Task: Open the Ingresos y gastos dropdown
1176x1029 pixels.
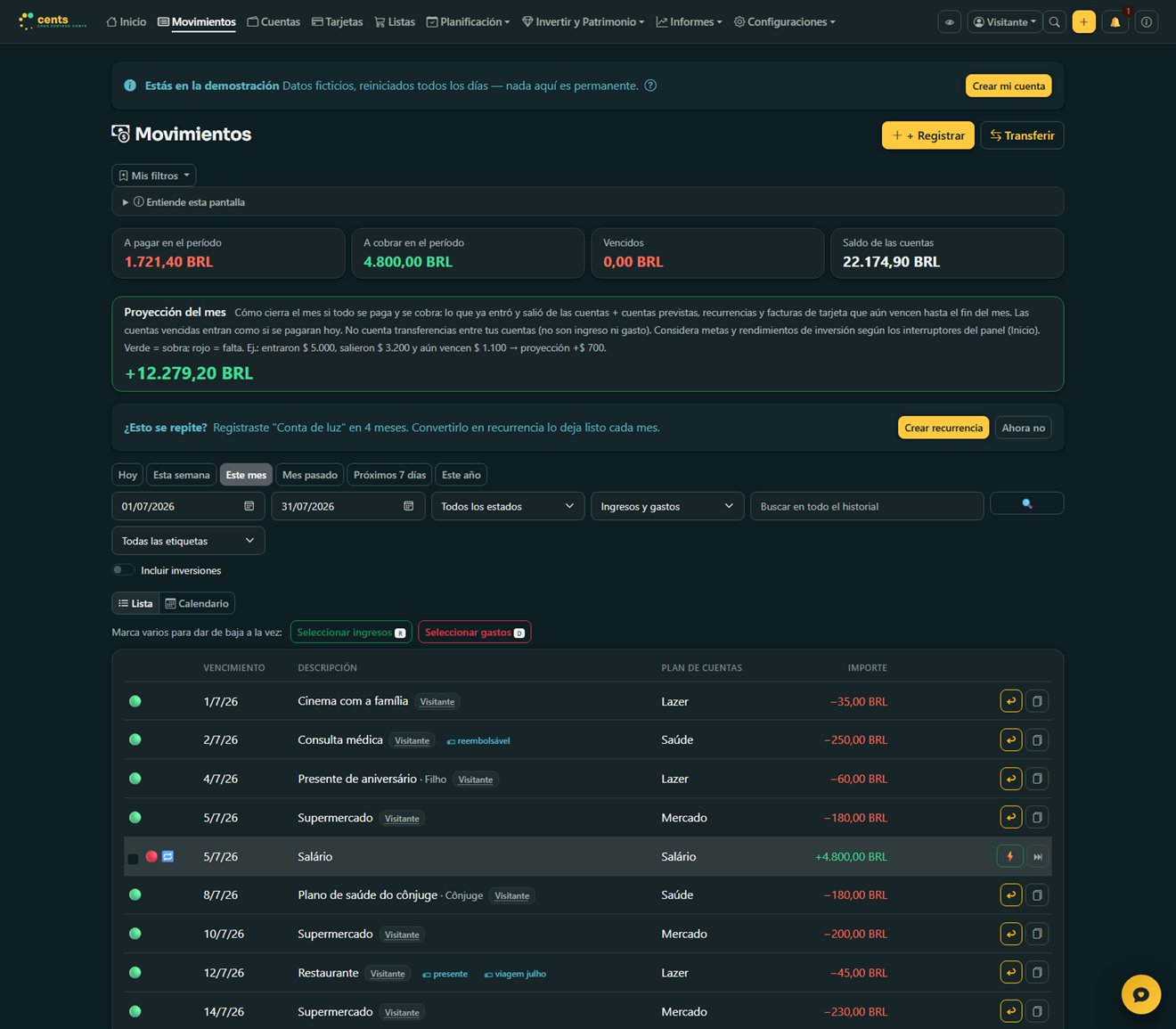Action: tap(667, 506)
